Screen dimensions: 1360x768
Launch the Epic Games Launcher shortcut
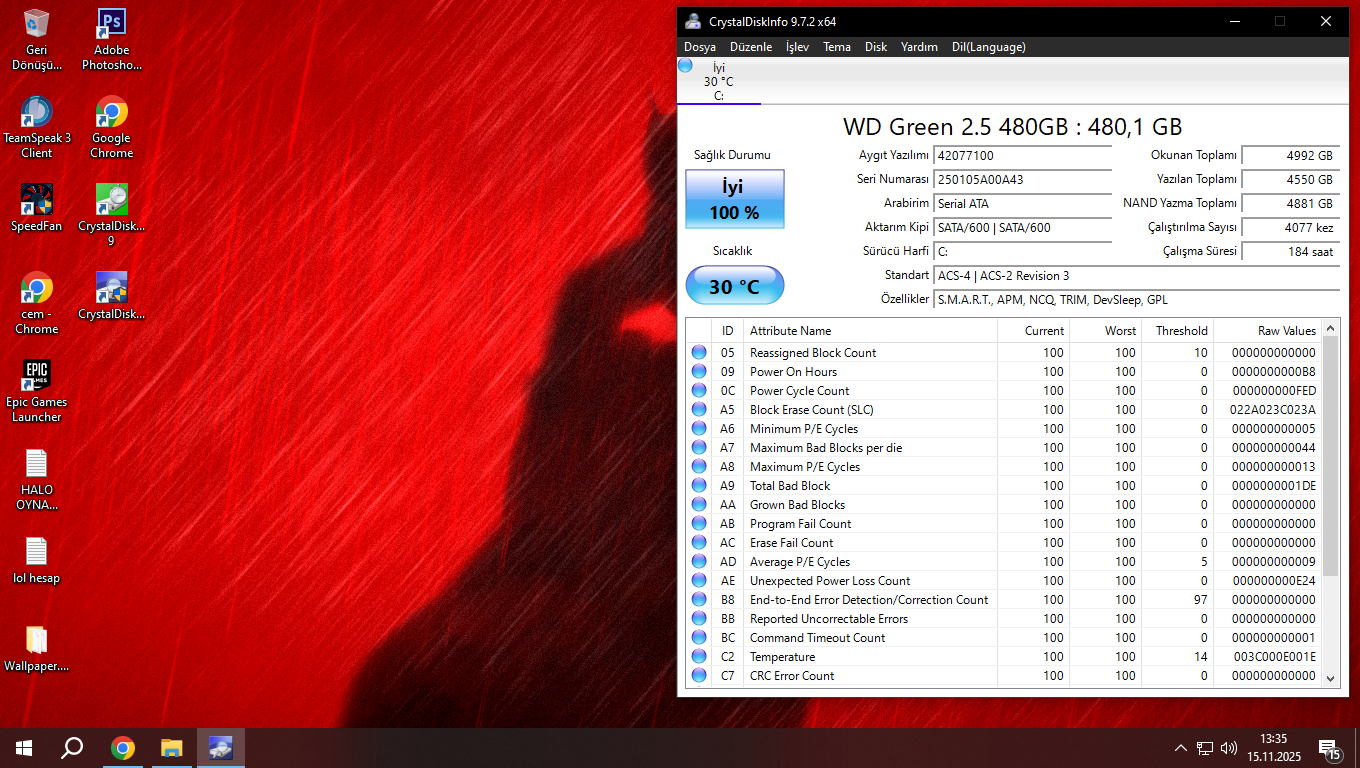point(36,391)
